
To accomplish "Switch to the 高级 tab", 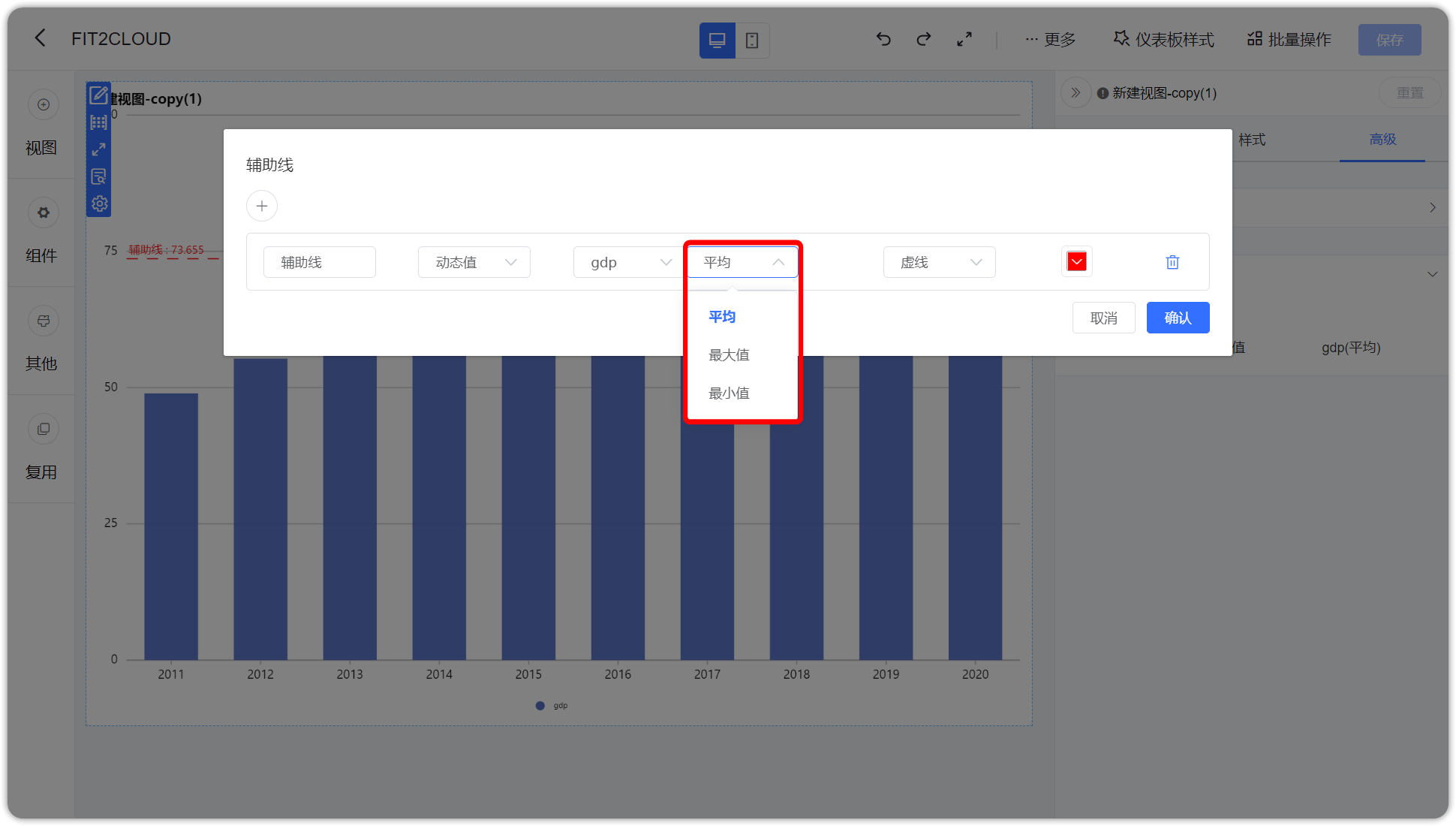I will (x=1382, y=140).
